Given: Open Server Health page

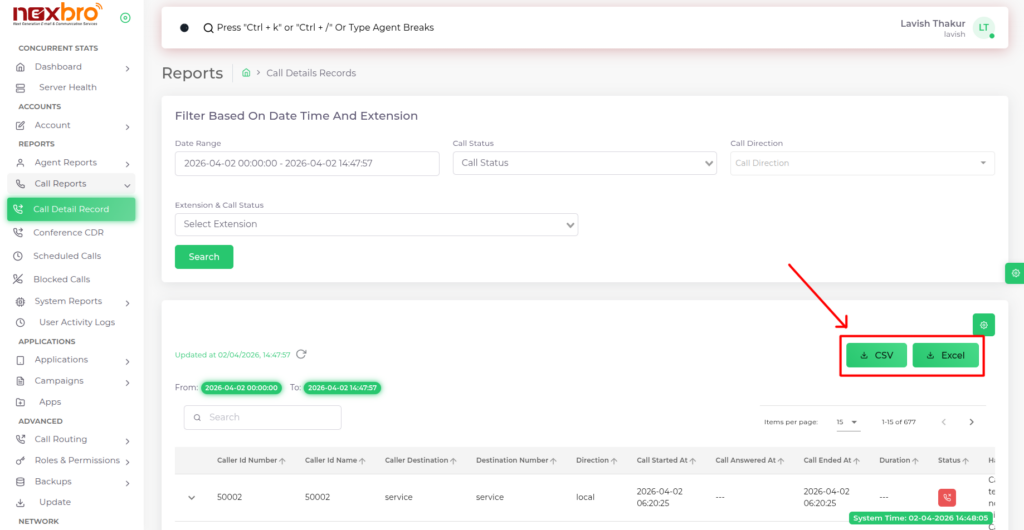Looking at the screenshot, I should [67, 87].
